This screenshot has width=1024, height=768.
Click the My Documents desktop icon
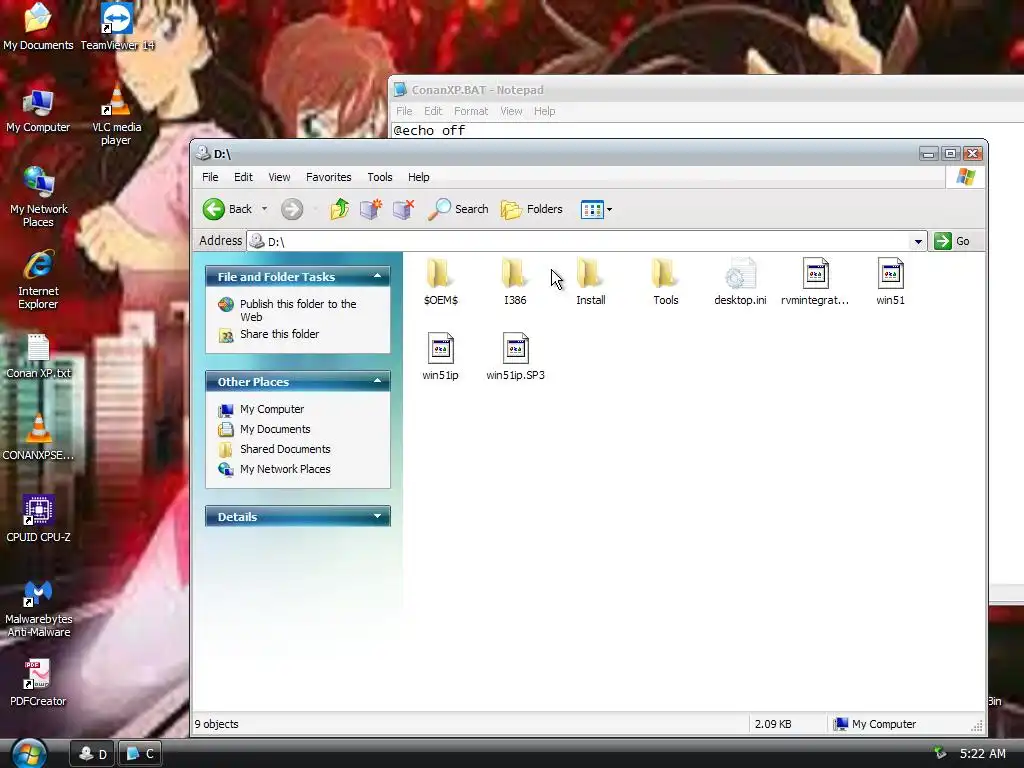pyautogui.click(x=38, y=27)
